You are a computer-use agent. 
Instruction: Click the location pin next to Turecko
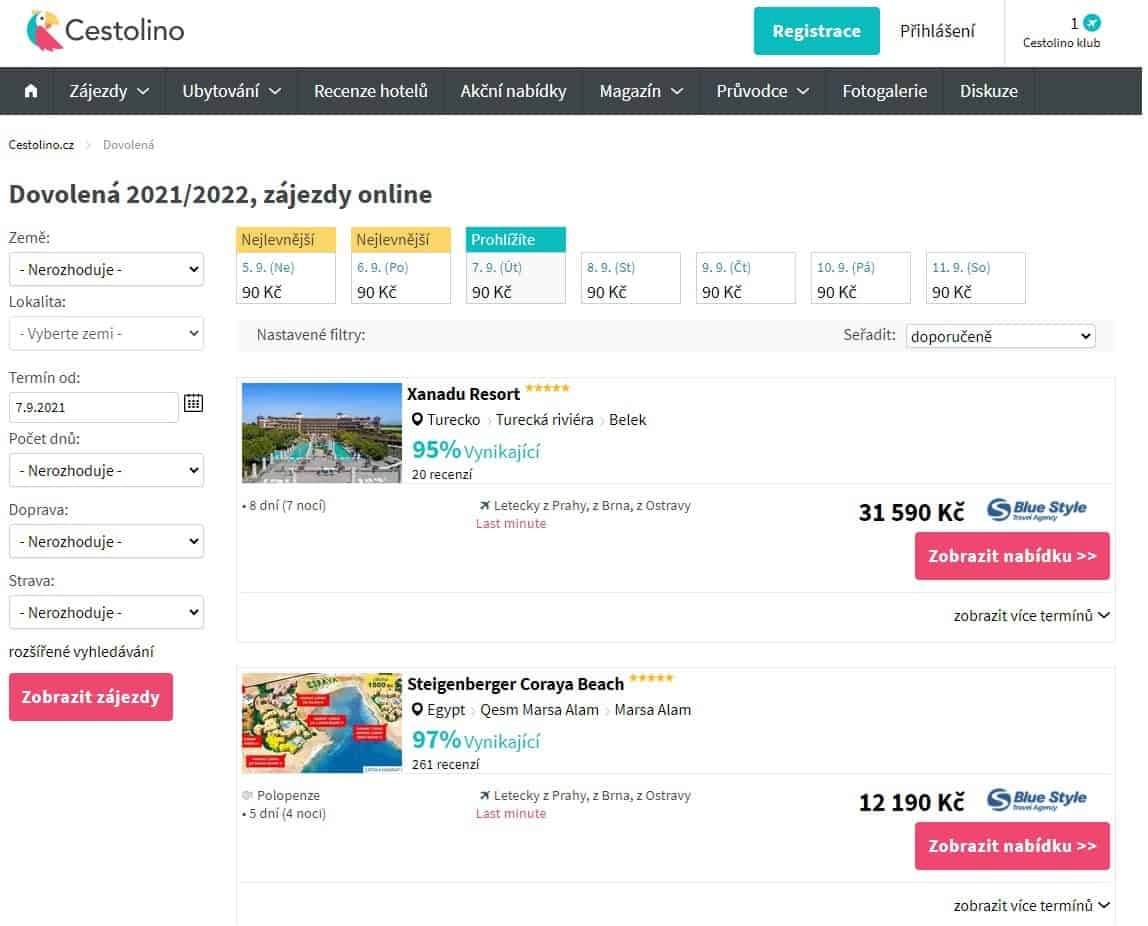417,420
